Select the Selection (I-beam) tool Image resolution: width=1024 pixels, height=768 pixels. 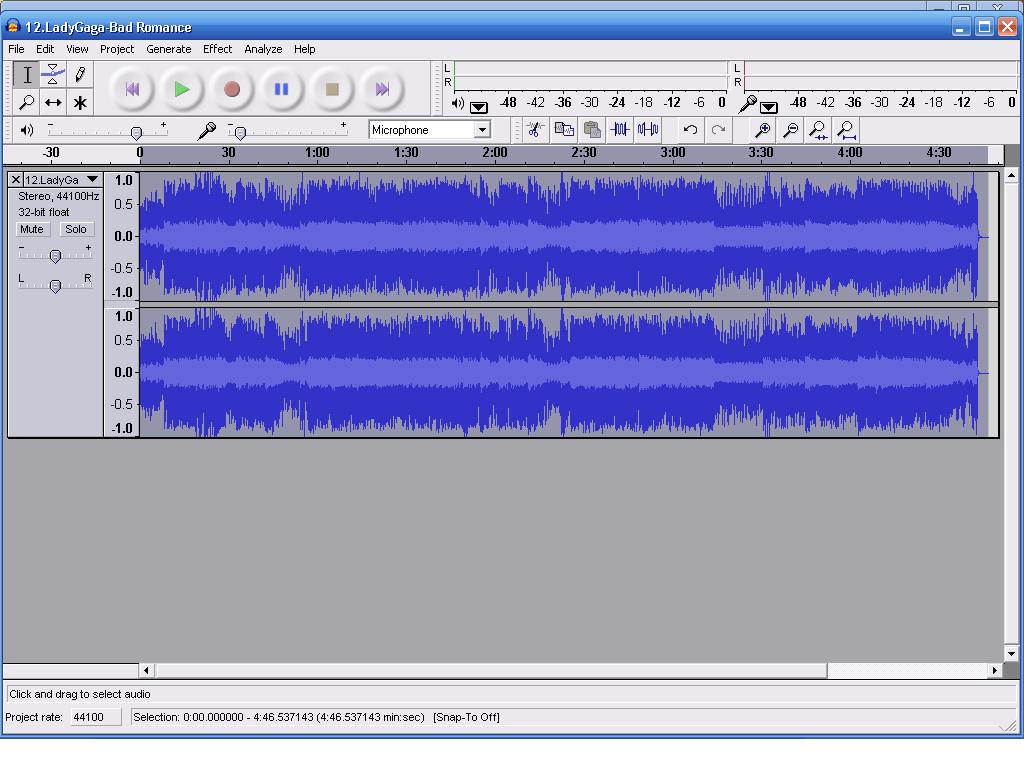[27, 74]
